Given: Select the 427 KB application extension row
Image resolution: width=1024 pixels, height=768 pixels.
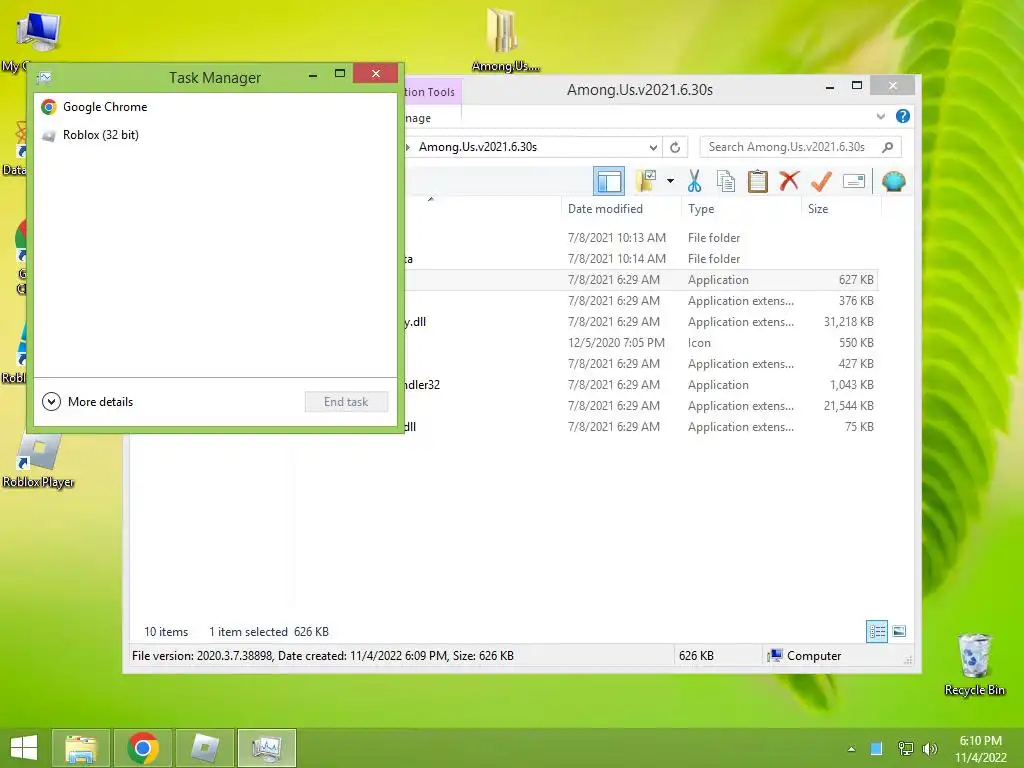Looking at the screenshot, I should tap(640, 364).
